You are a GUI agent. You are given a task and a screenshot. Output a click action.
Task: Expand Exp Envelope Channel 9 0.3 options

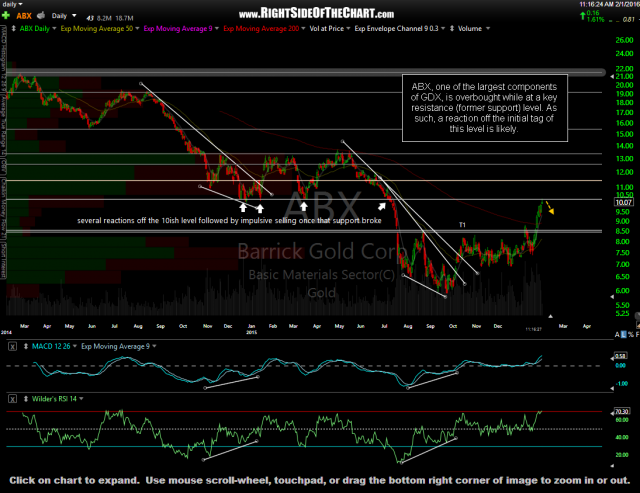pos(443,29)
